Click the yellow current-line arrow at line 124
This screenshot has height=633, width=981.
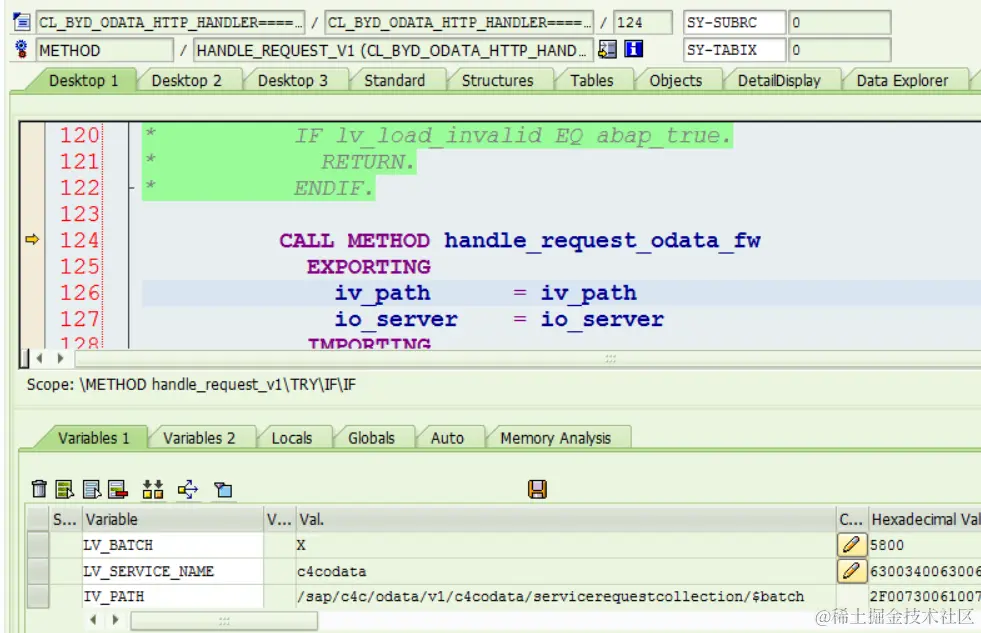click(x=32, y=240)
